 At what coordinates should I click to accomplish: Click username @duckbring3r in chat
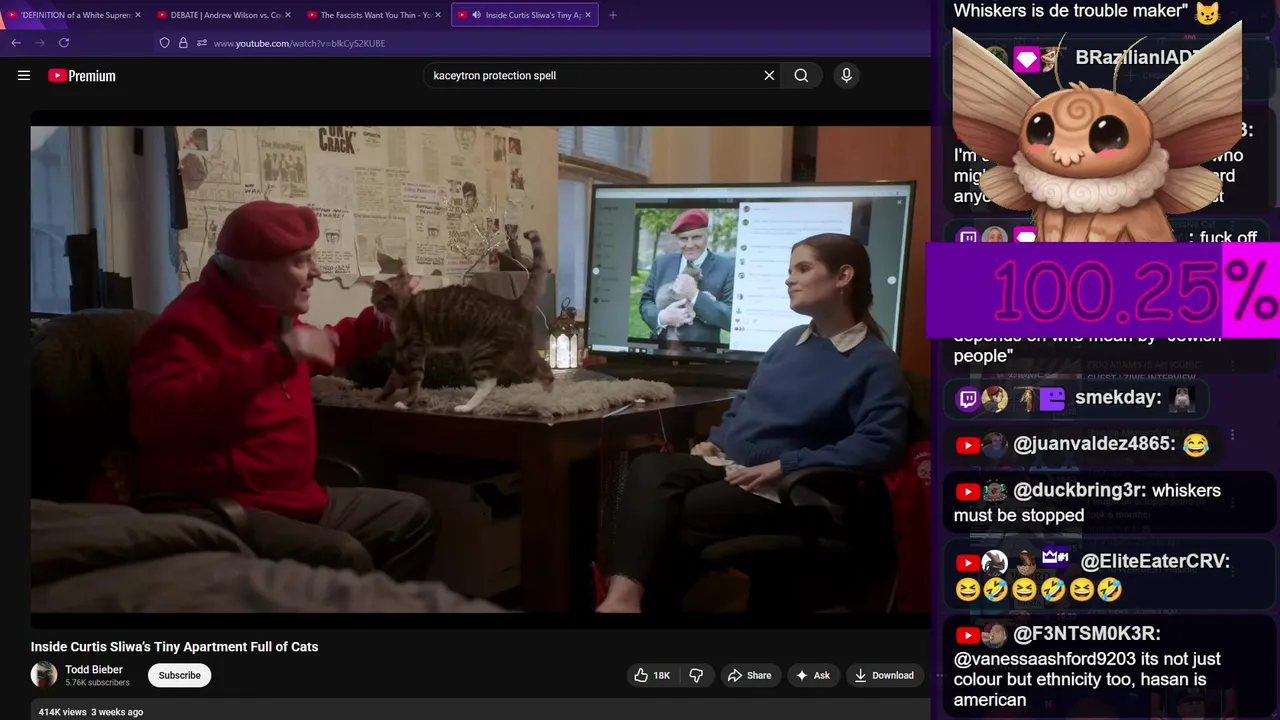coord(1078,491)
